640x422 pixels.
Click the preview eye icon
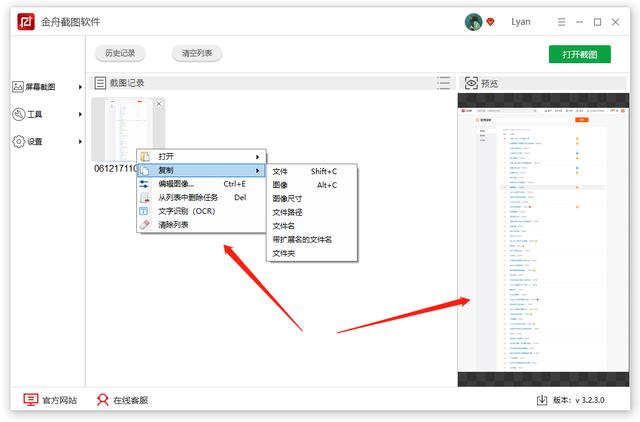471,83
